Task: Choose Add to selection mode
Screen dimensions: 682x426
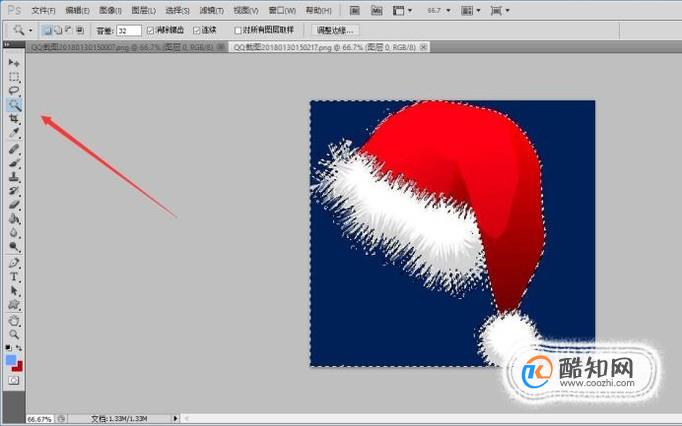Action: 57,30
